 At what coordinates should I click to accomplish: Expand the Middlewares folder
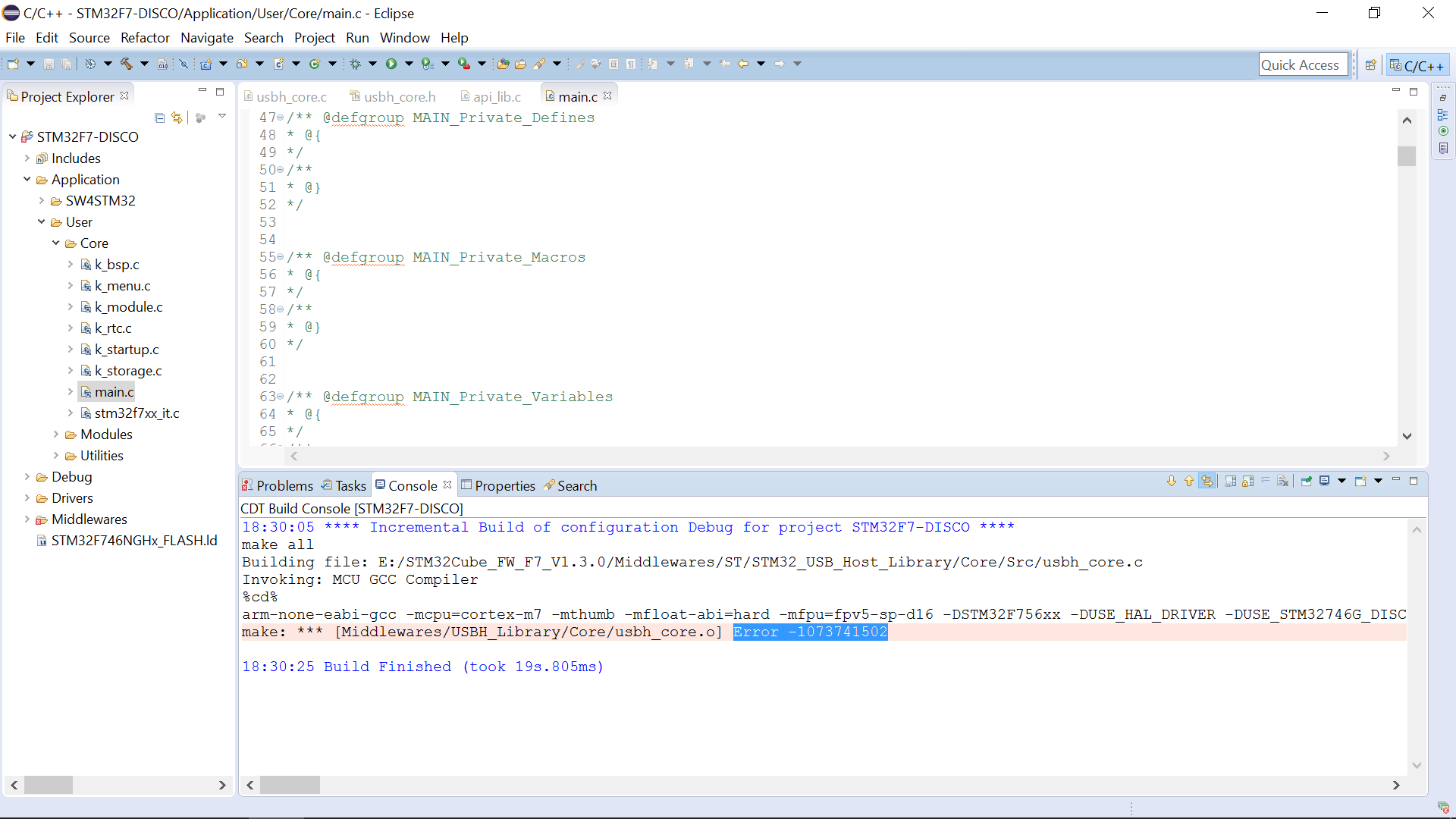tap(27, 519)
